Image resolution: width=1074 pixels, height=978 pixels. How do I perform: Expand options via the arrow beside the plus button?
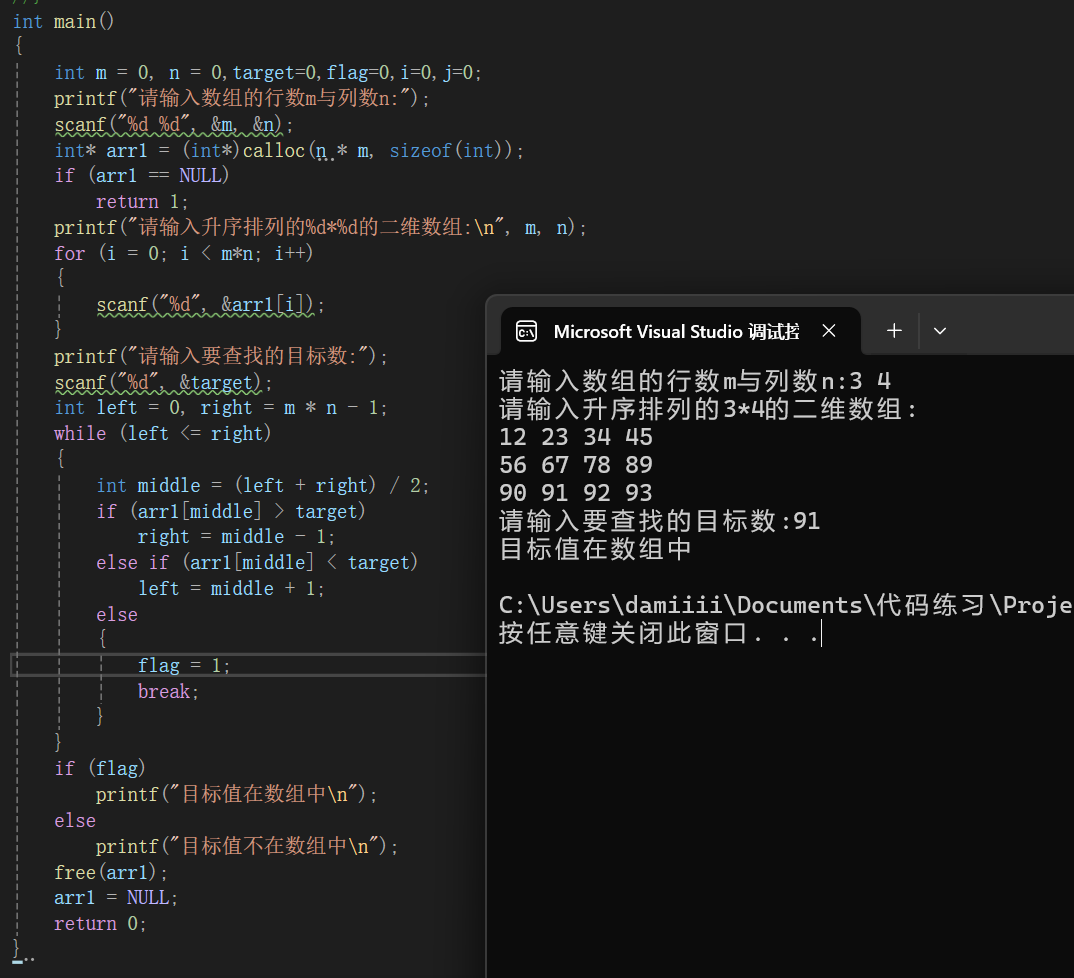coord(939,330)
